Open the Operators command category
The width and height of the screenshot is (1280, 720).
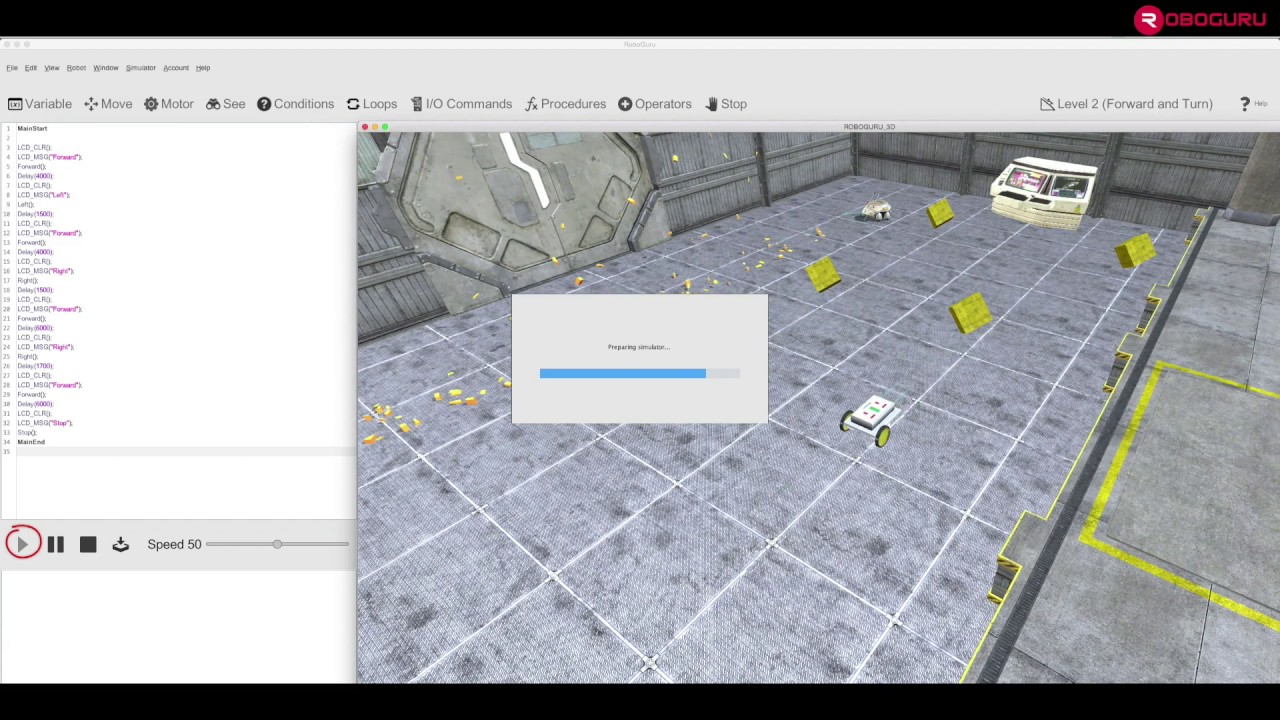click(x=655, y=104)
